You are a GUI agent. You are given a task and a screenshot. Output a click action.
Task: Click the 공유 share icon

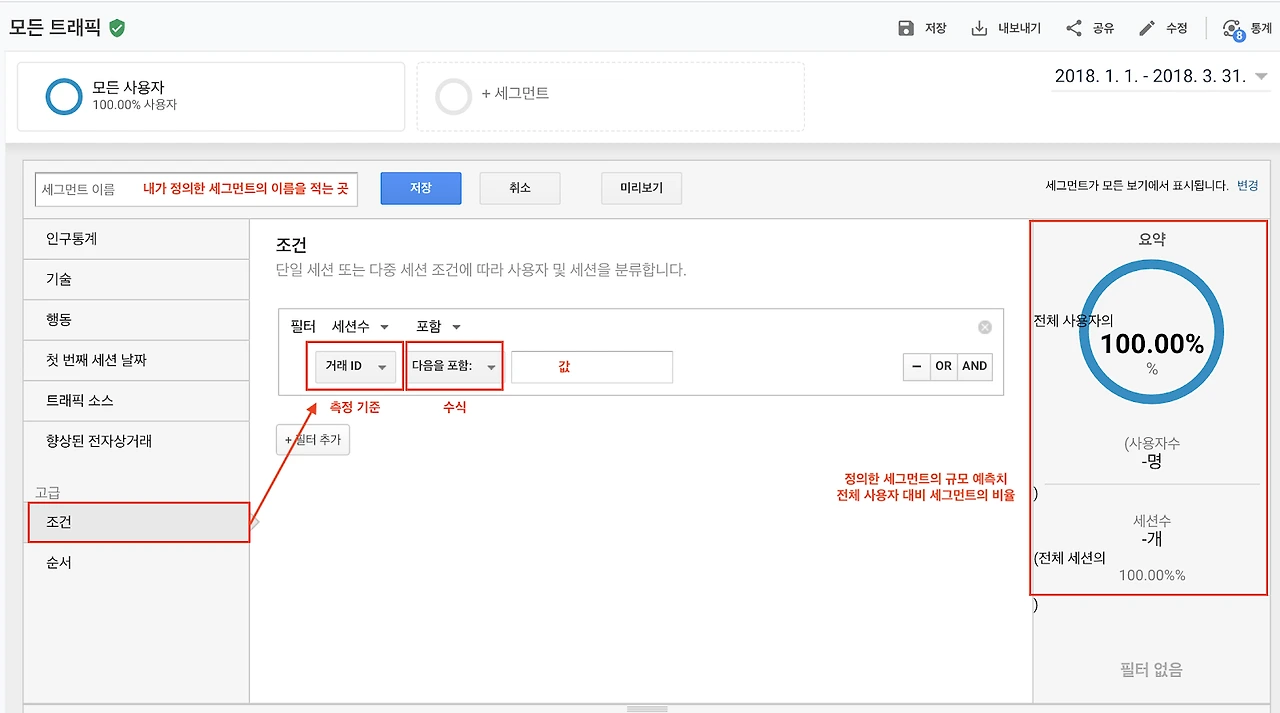[1074, 28]
